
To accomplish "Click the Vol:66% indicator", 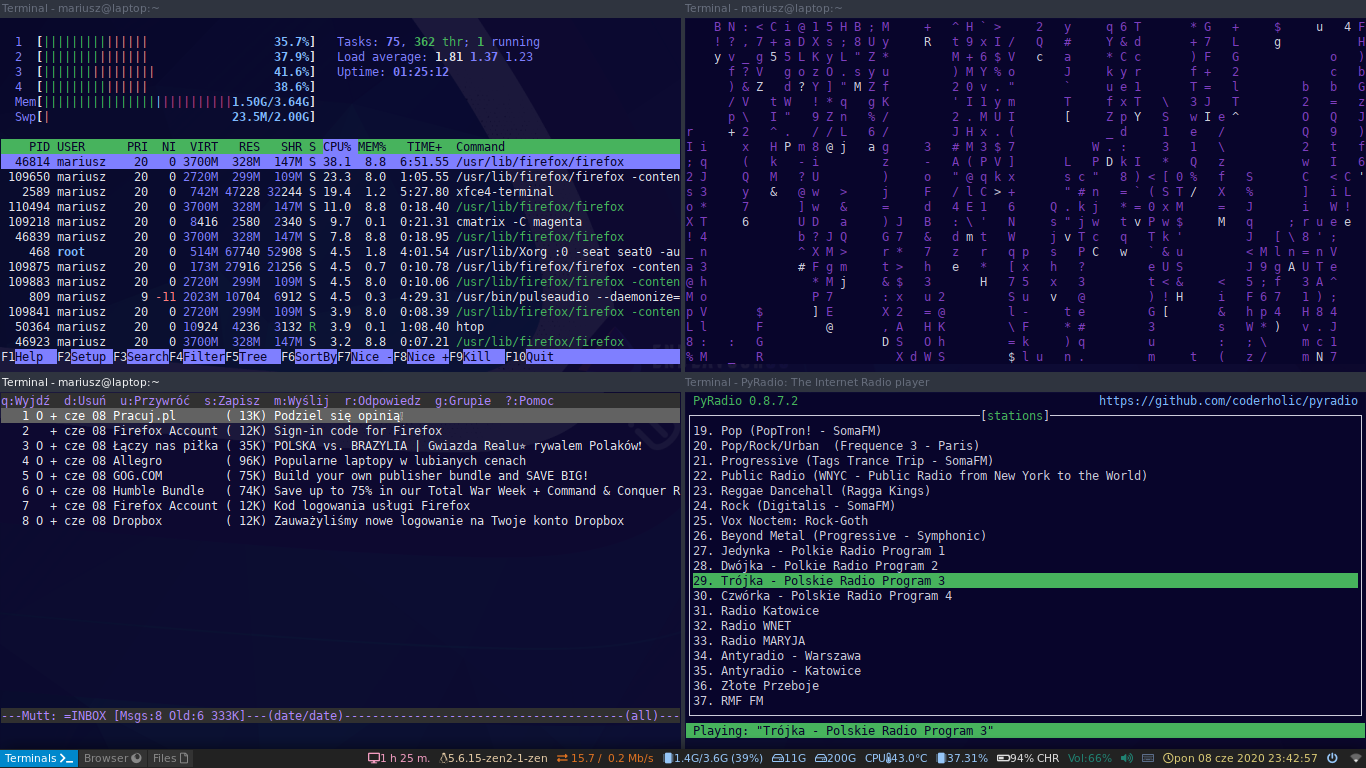I will pos(1090,758).
